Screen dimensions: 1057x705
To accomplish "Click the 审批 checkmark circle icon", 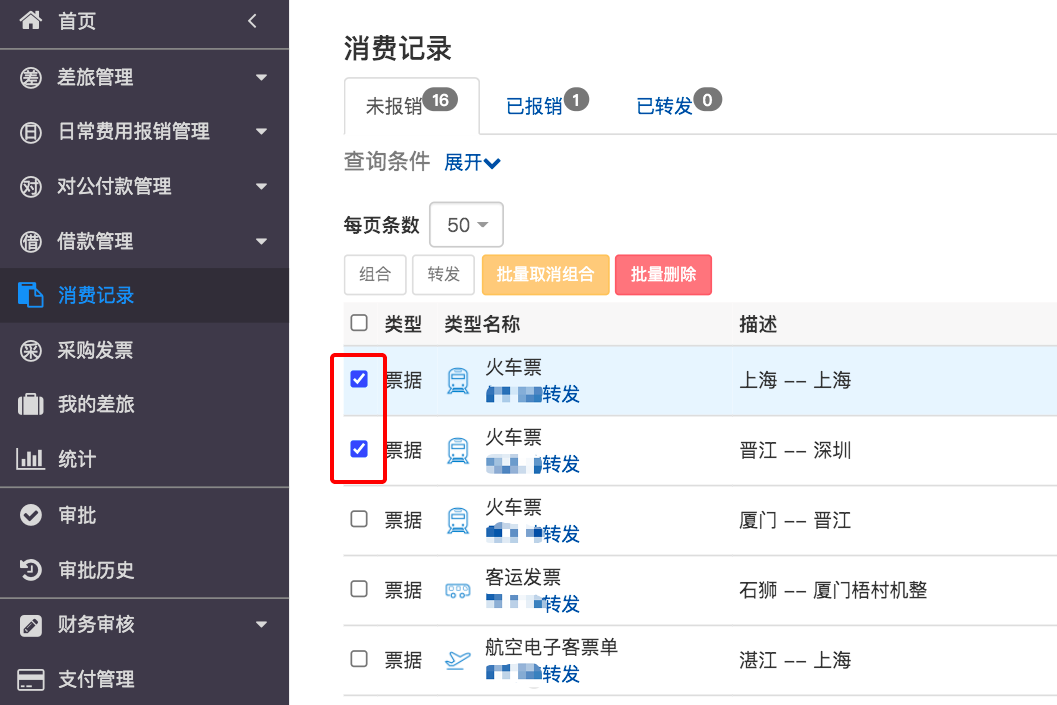I will click(30, 515).
